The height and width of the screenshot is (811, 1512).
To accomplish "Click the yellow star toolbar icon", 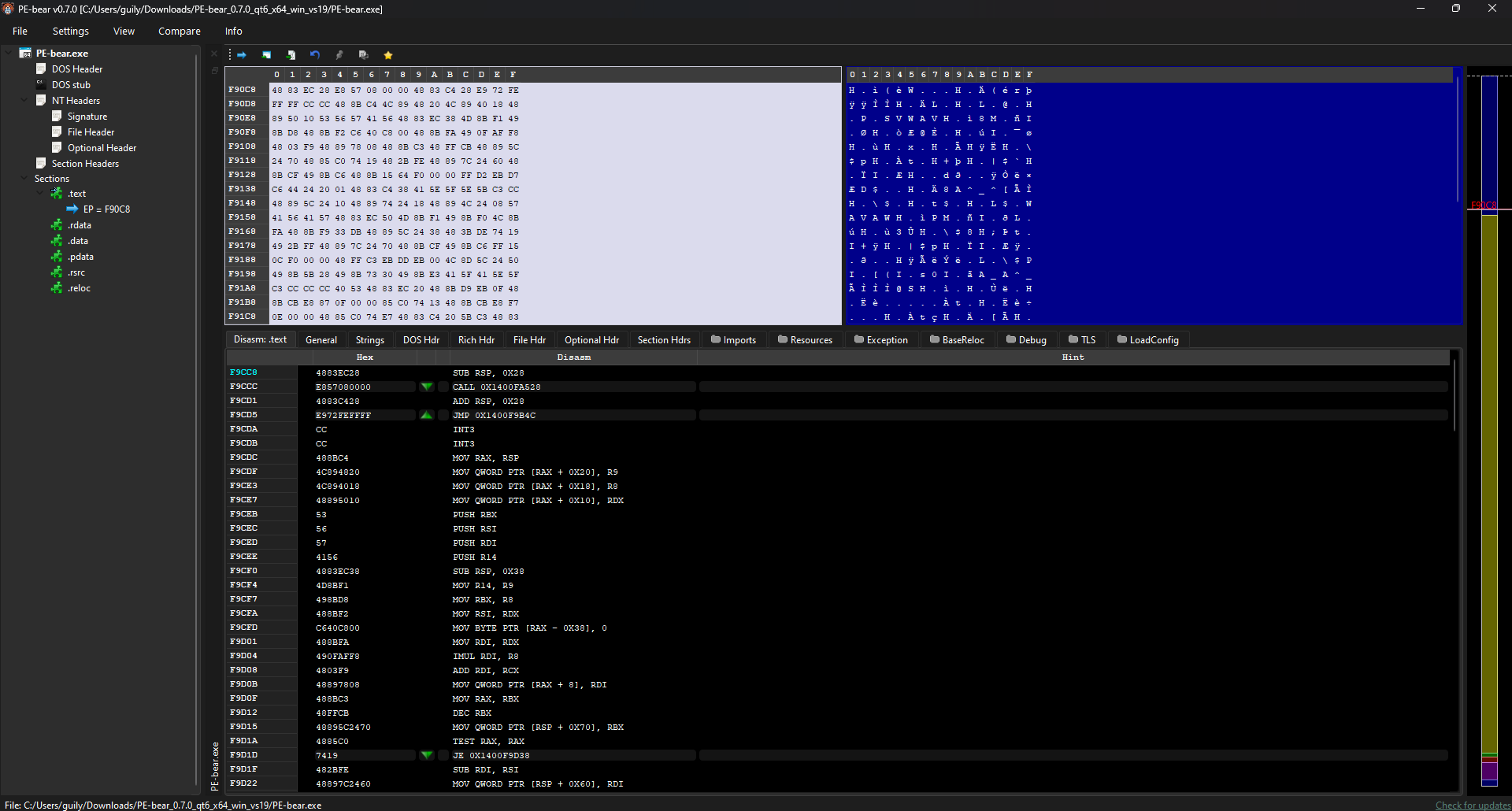I will [387, 55].
